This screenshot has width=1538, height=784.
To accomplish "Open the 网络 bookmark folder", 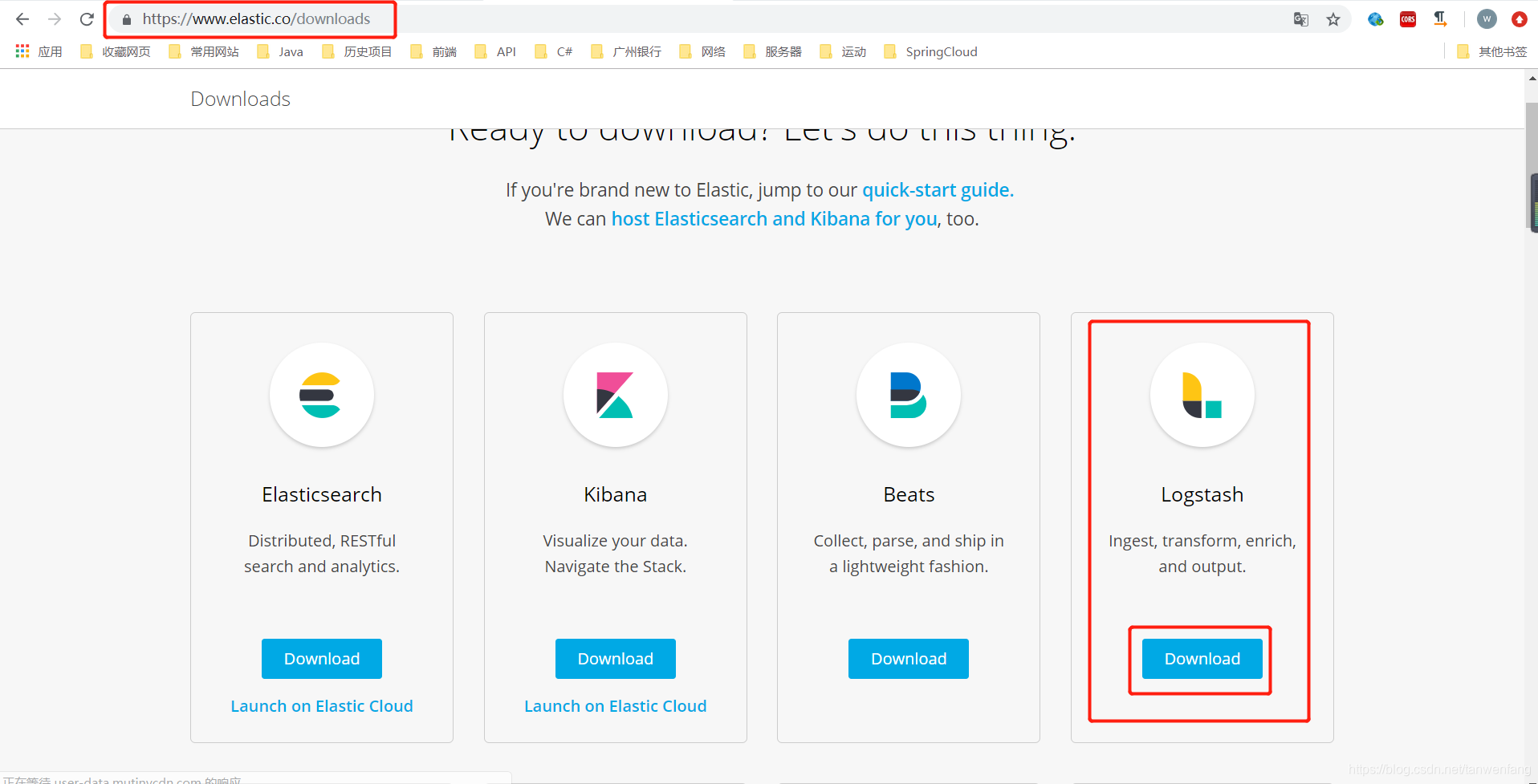I will click(x=702, y=51).
